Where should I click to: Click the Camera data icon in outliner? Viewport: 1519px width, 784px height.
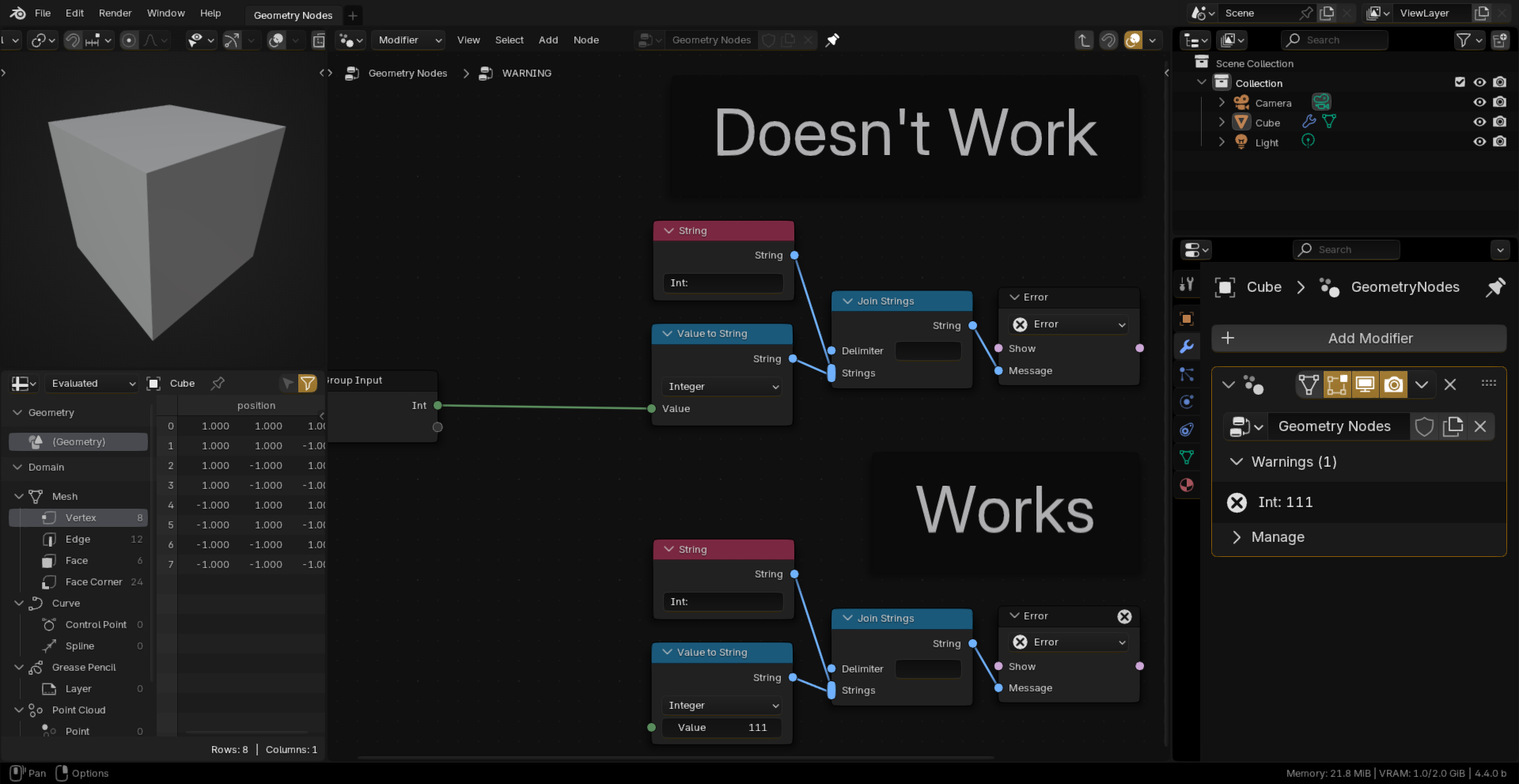point(1321,102)
